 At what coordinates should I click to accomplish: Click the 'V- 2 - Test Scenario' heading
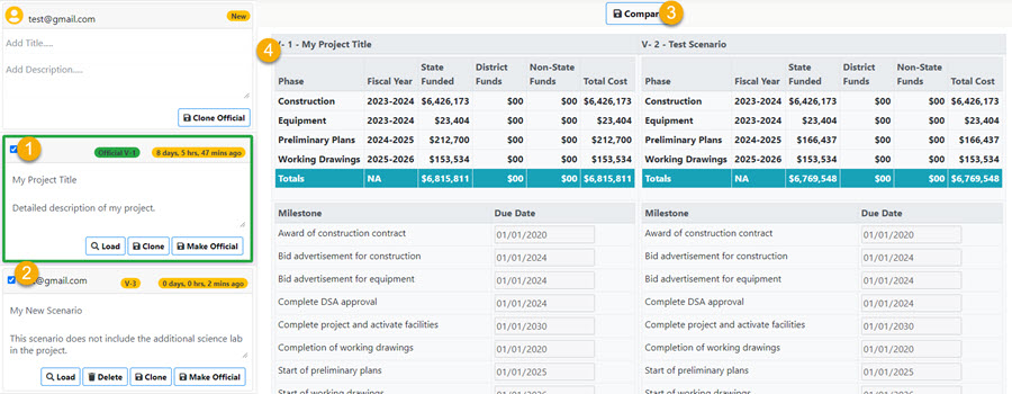(684, 45)
